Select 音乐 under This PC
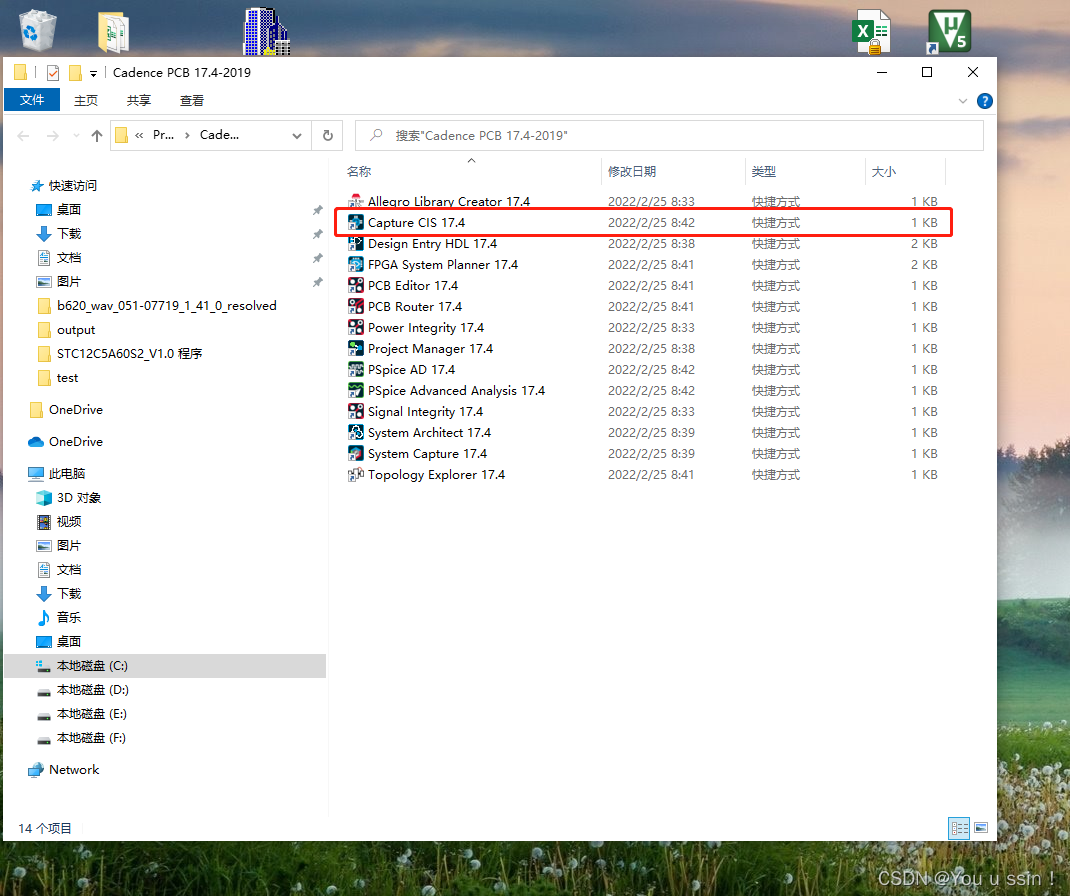The width and height of the screenshot is (1070, 896). (69, 618)
